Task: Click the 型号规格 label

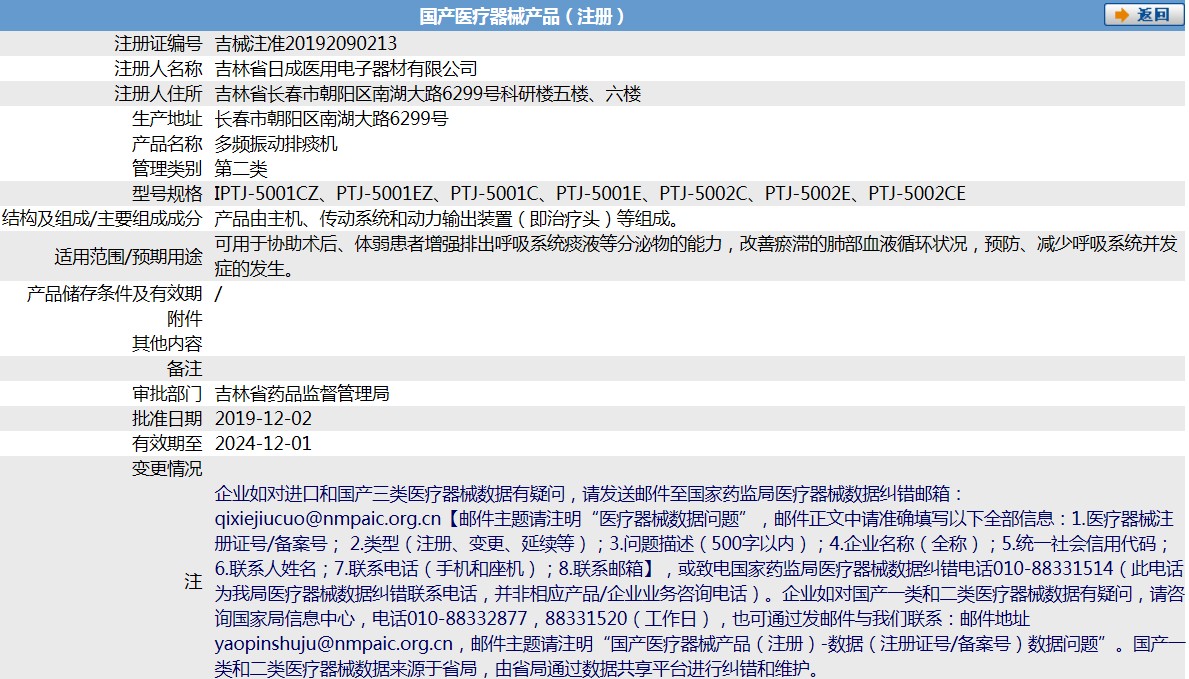Action: [167, 194]
